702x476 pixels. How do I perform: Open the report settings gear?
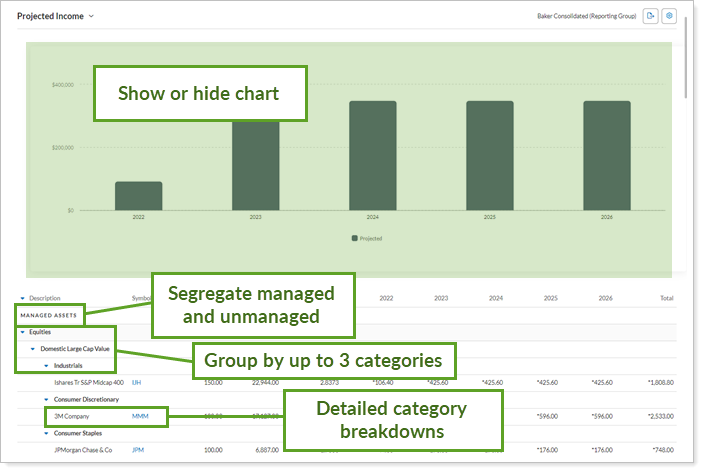pyautogui.click(x=669, y=17)
